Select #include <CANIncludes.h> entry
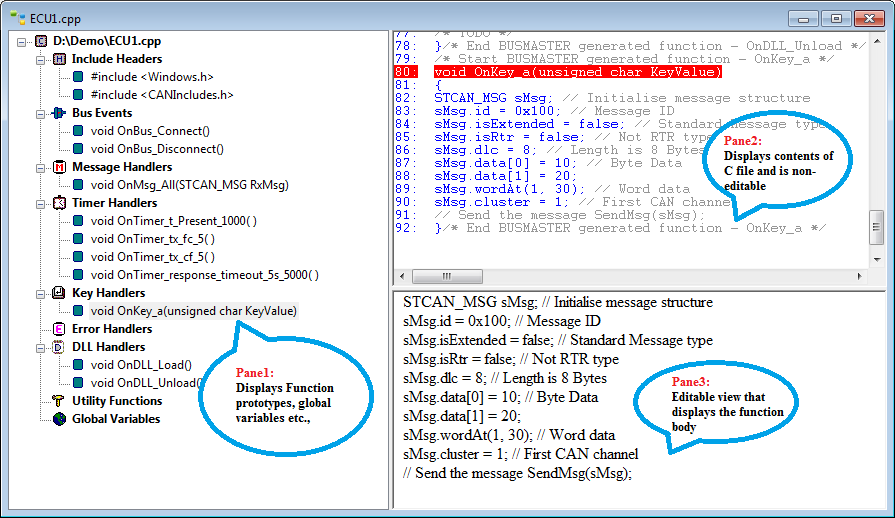 pos(162,95)
